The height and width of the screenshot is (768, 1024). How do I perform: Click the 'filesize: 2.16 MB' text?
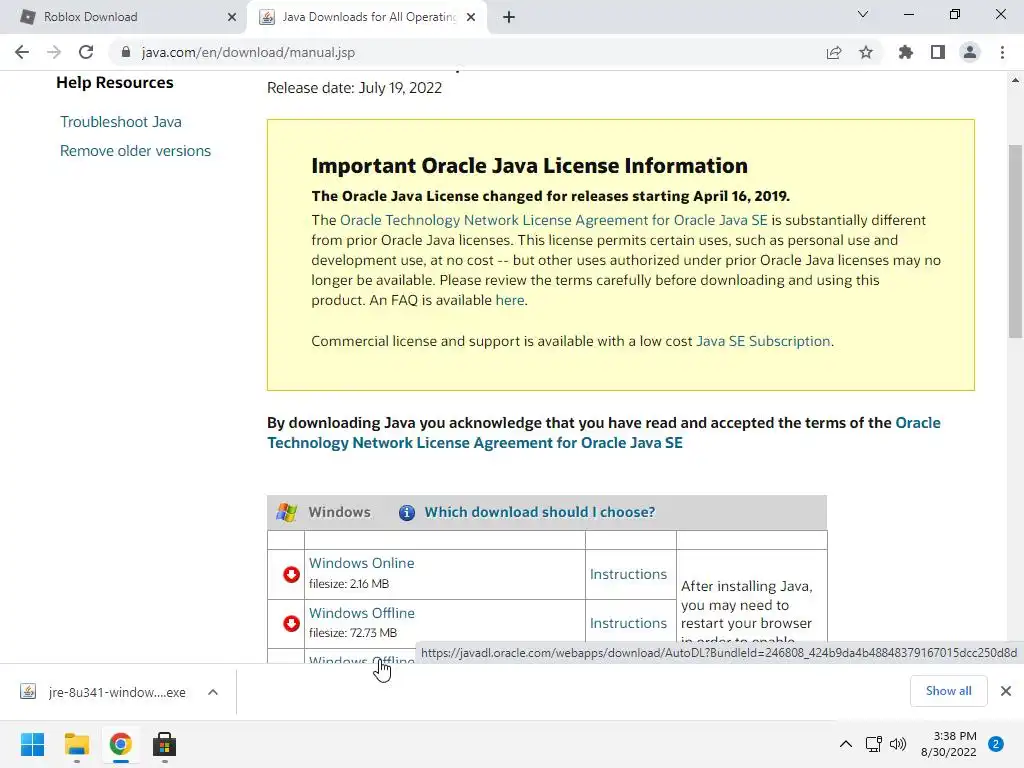coord(349,584)
